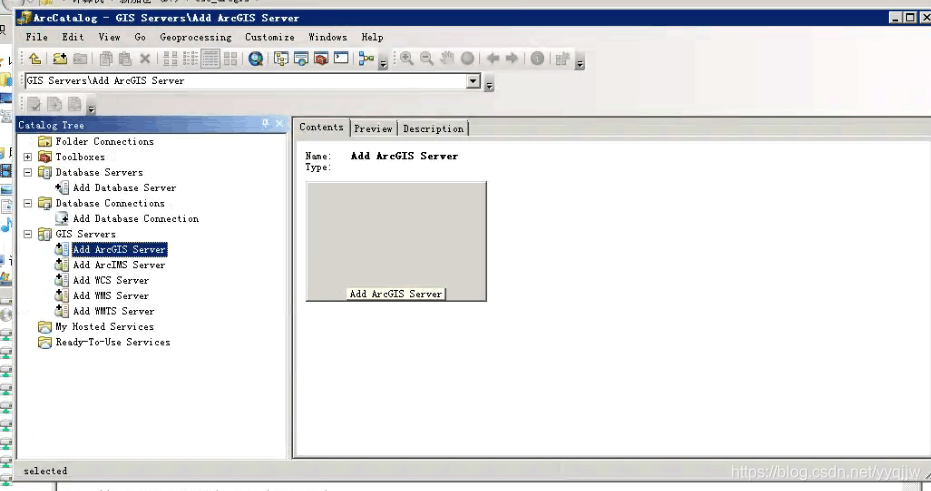Switch to Details view
Viewport: 931px width, 491px height.
click(210, 58)
